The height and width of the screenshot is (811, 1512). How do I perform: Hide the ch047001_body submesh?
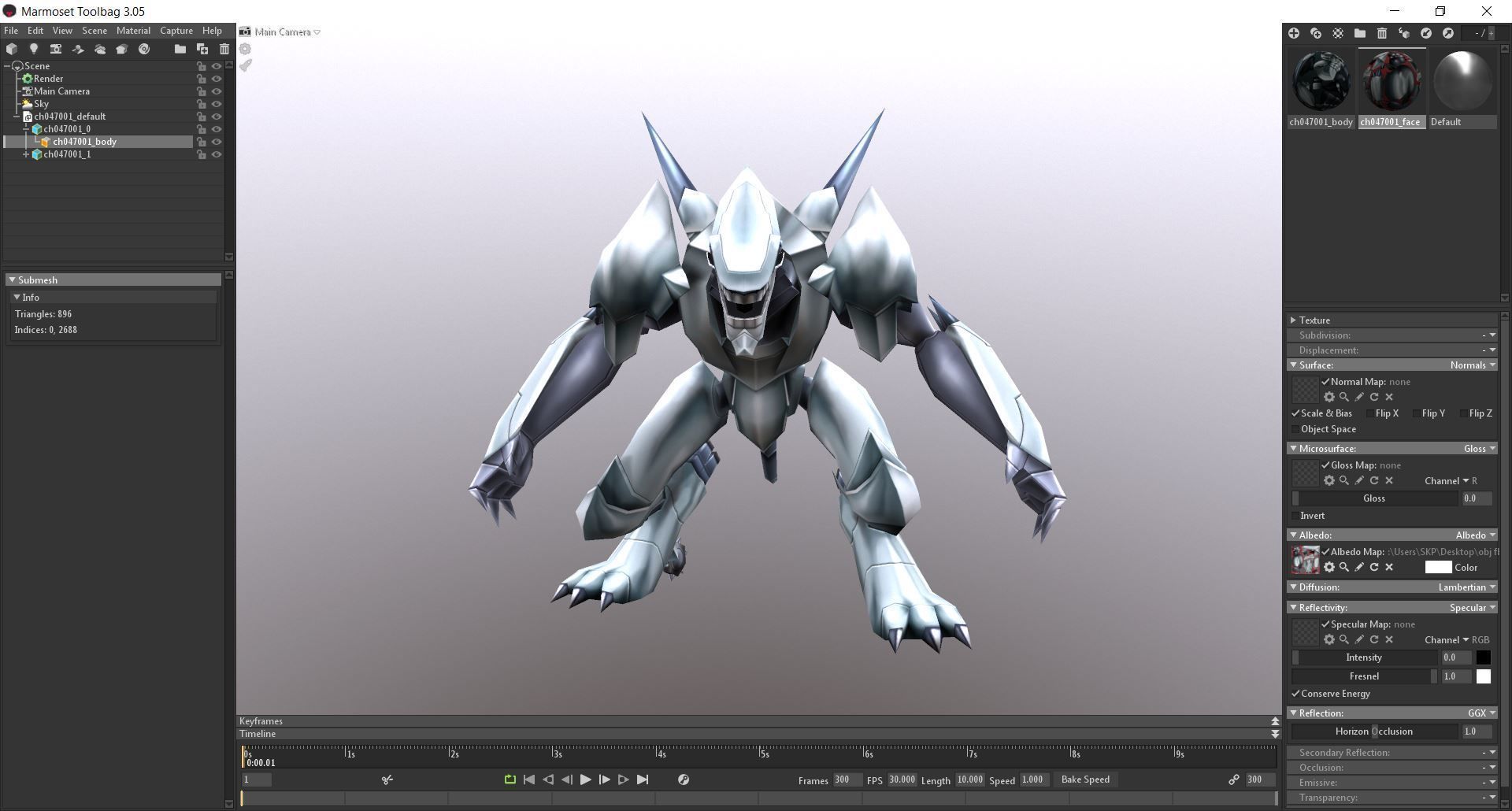pos(217,142)
